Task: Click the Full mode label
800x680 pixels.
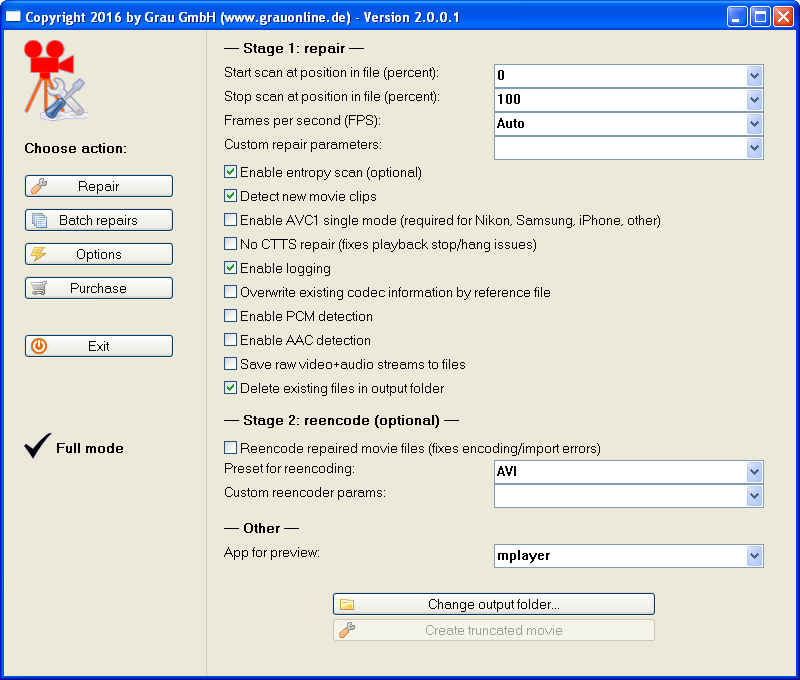Action: click(90, 448)
